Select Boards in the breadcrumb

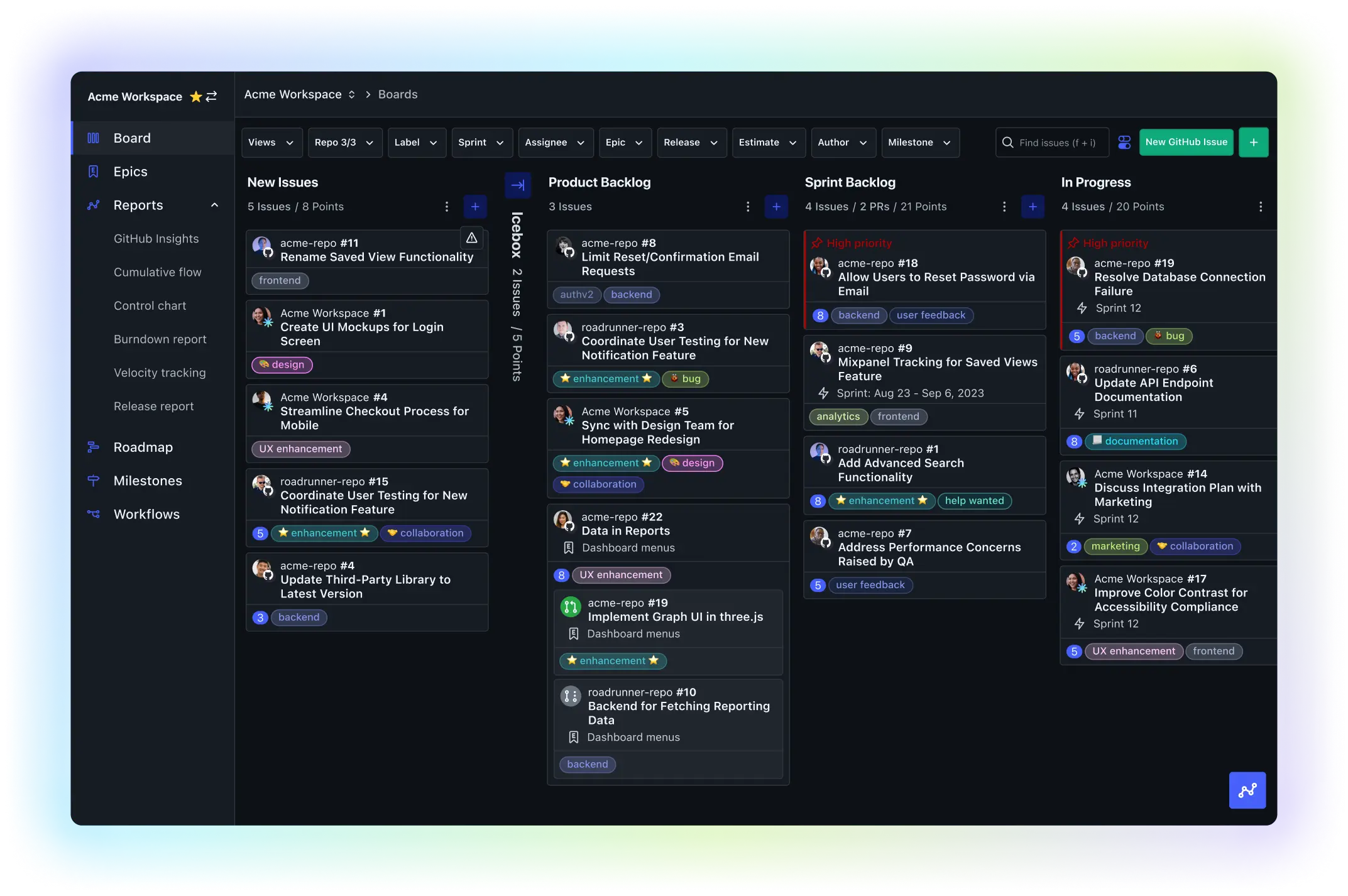tap(397, 94)
